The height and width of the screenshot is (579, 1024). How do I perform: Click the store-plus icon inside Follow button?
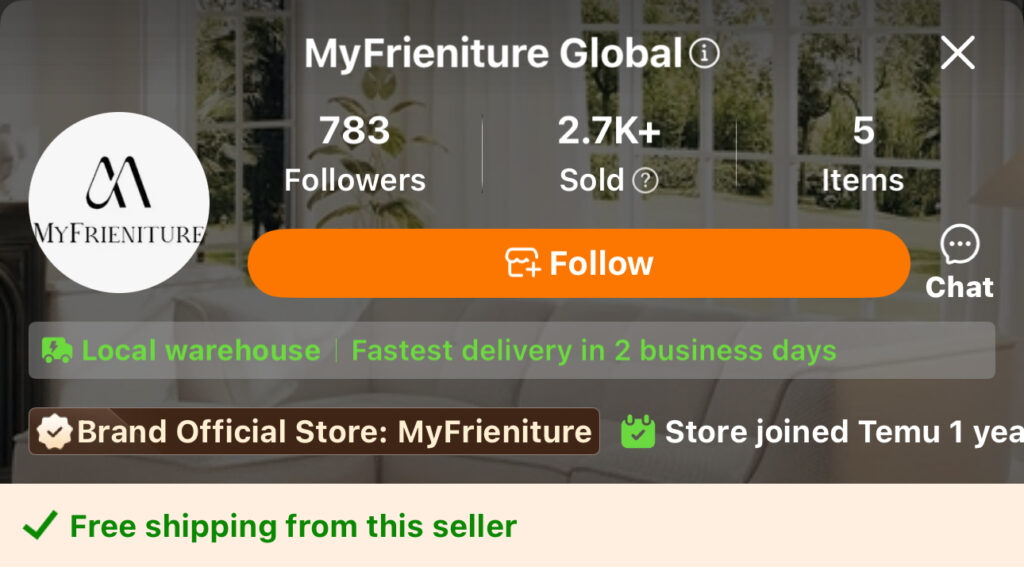tap(523, 263)
